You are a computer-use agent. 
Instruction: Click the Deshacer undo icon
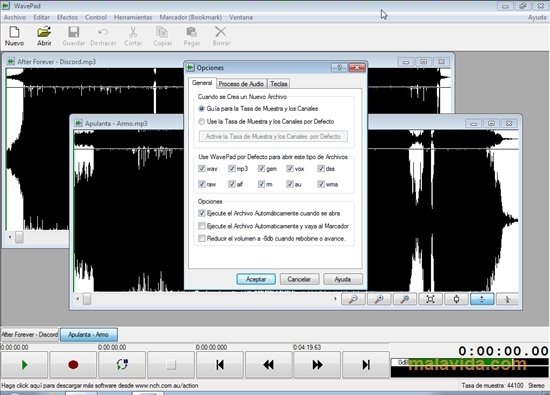103,36
